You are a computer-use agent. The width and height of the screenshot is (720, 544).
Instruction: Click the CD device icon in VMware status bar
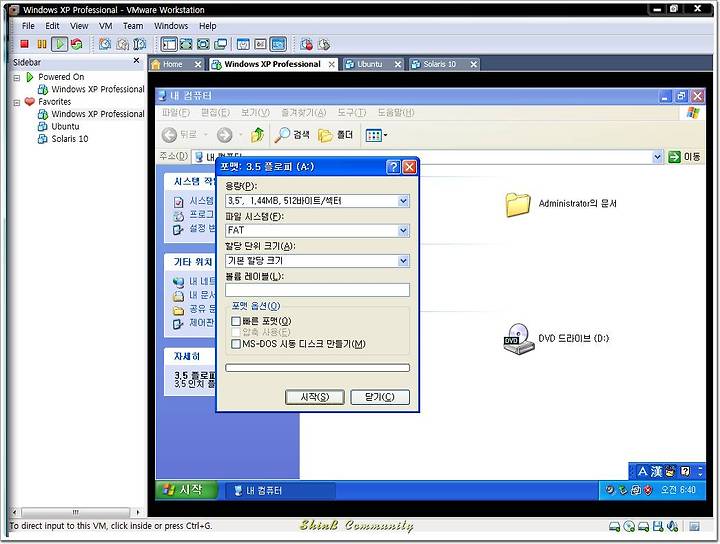click(629, 526)
